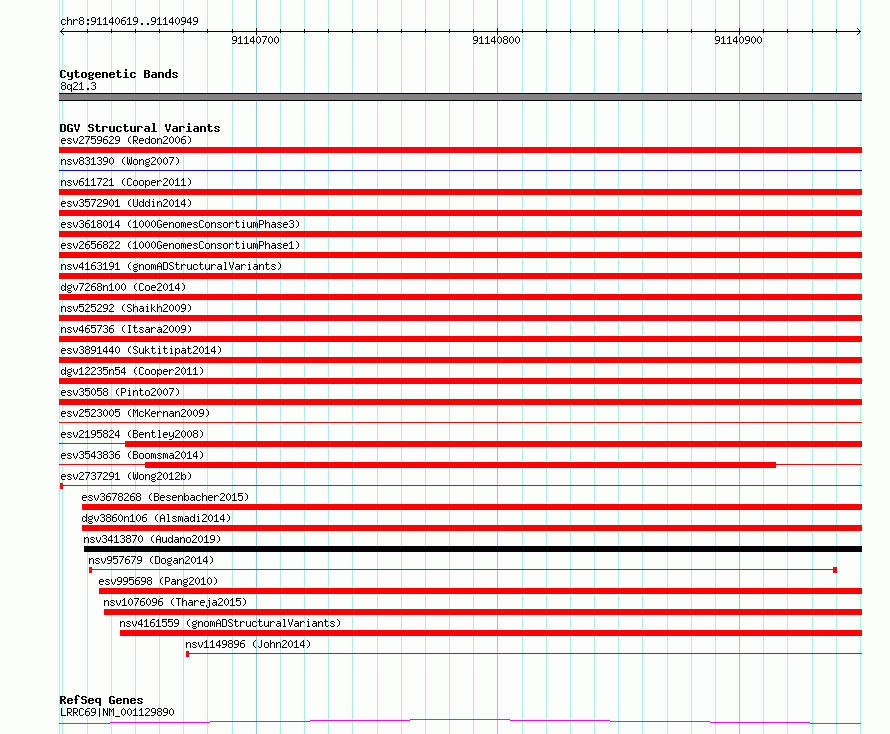Open nsv1149896 (John2014) variant
Screen dimensions: 890x734
point(248,644)
